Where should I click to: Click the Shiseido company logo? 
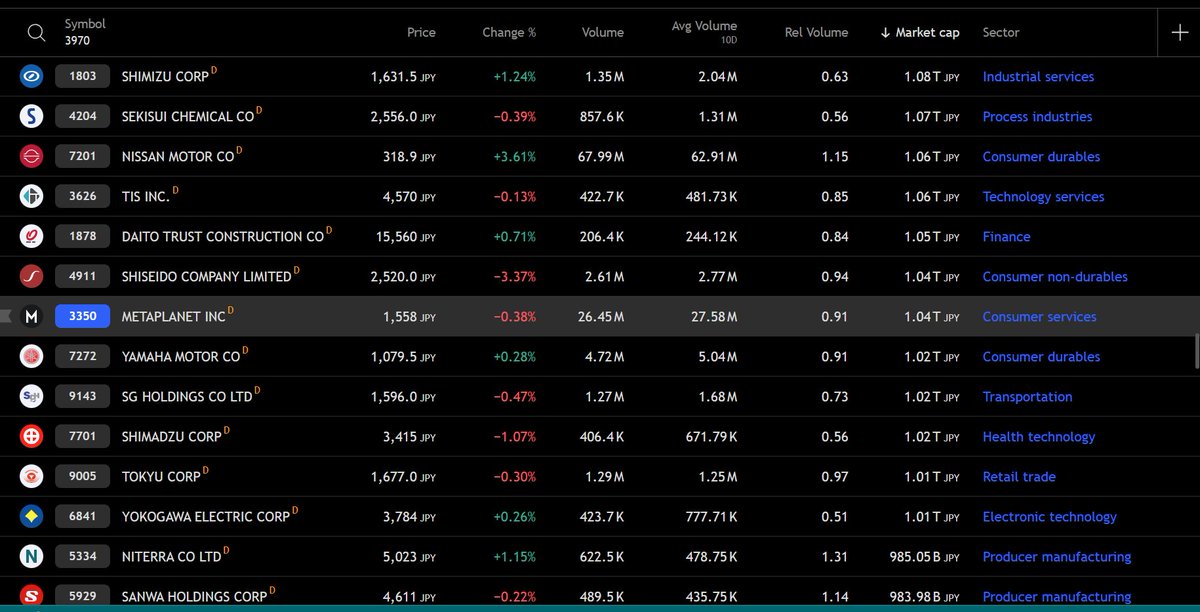(32, 276)
